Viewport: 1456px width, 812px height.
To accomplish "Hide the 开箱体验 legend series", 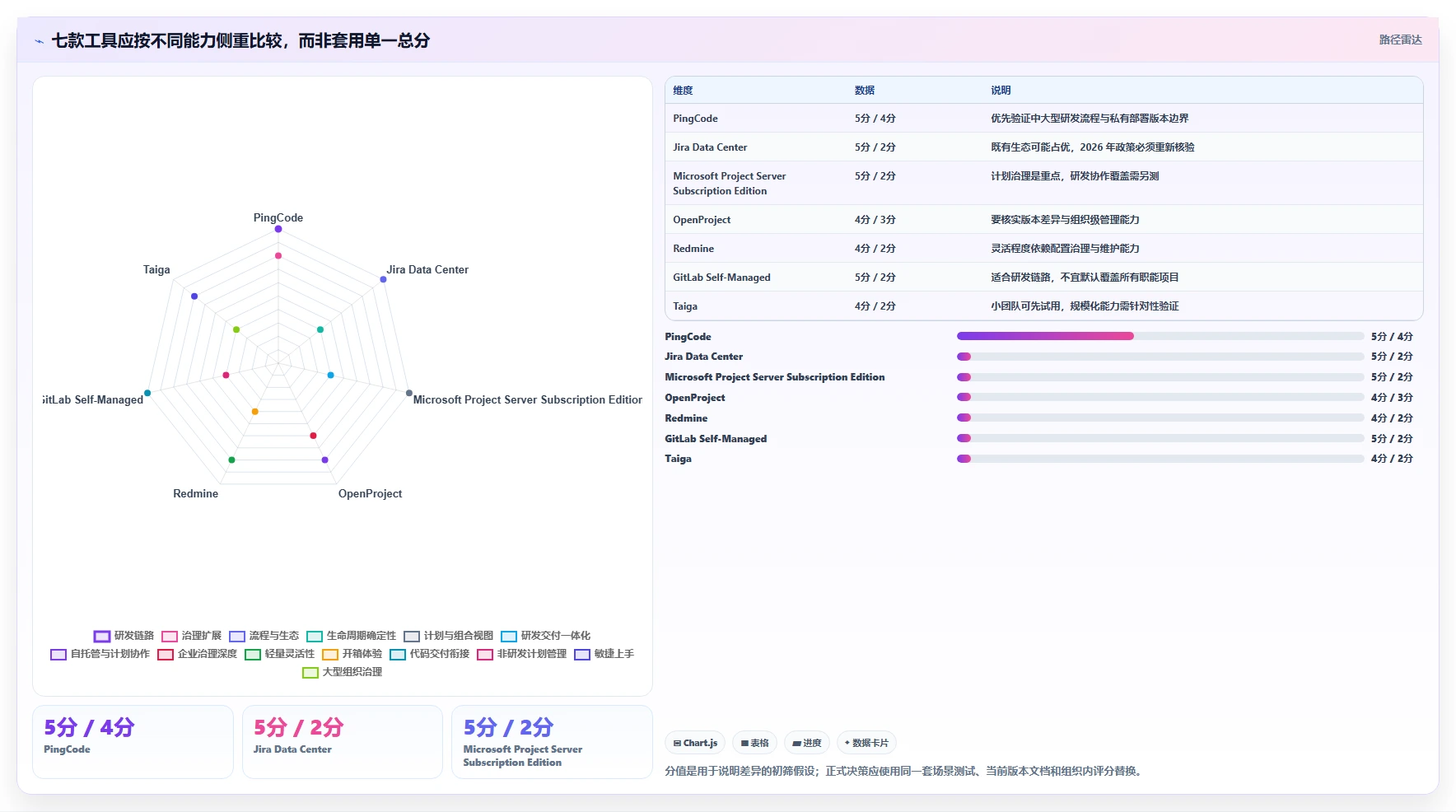I will (x=352, y=654).
